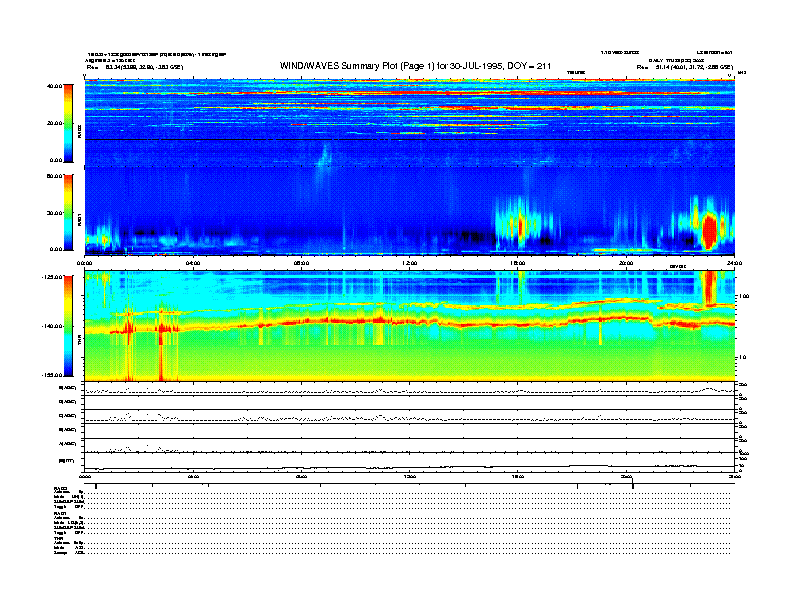
Task: Click the -155.00 label on TNR scale
Action: tap(52, 375)
